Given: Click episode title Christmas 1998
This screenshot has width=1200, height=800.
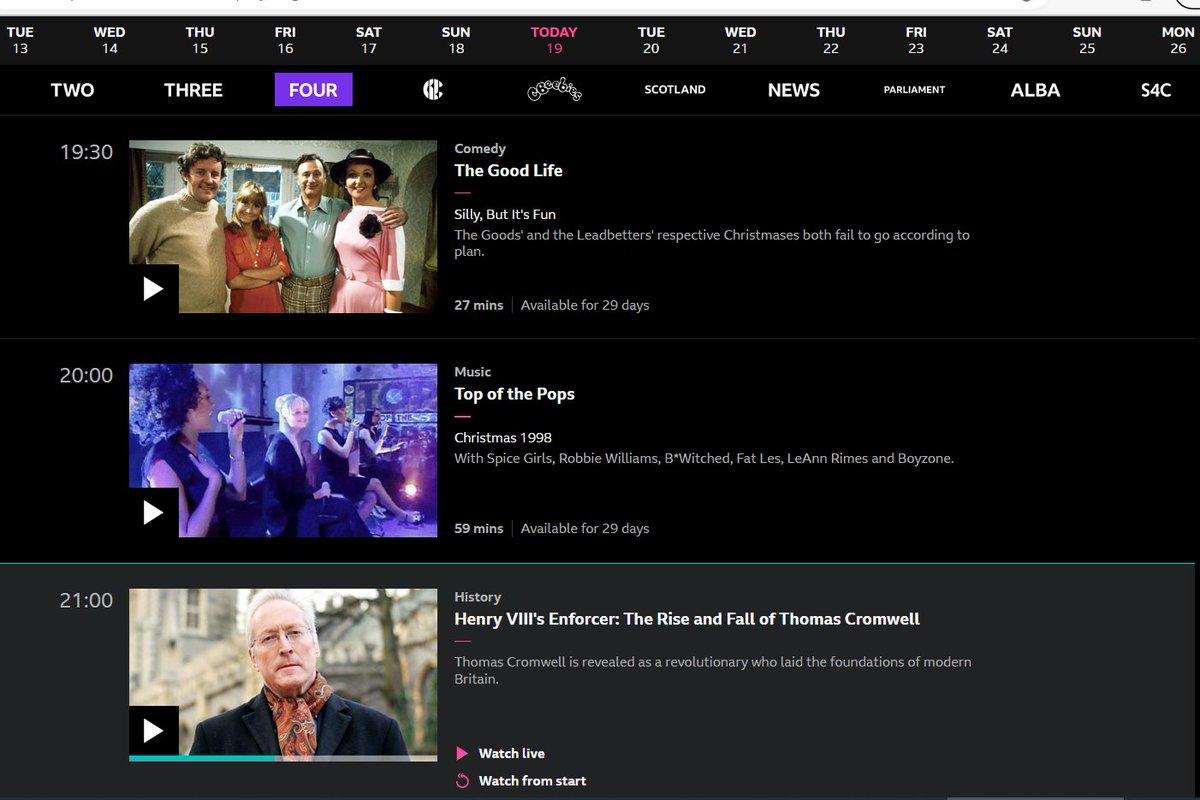Looking at the screenshot, I should click(503, 438).
